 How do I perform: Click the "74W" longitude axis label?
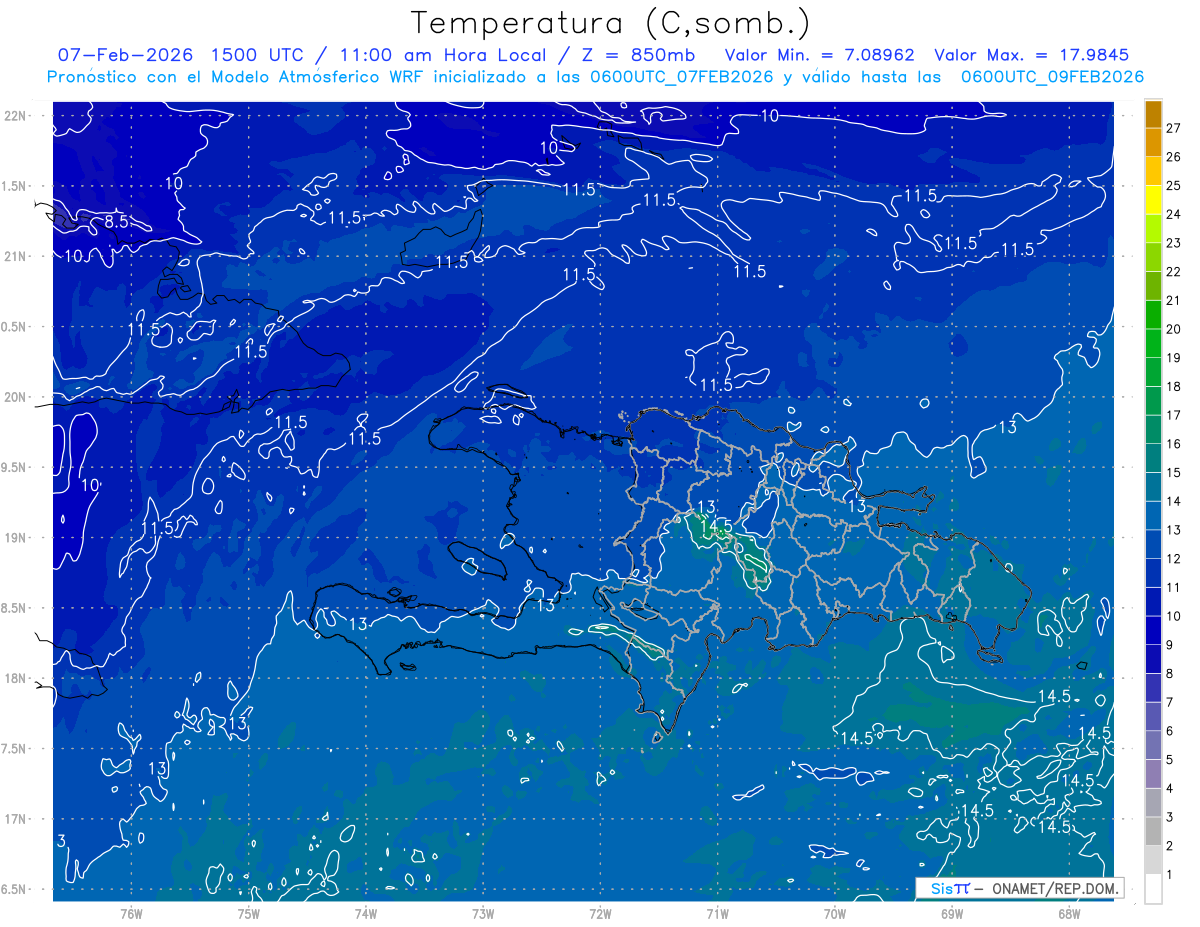(x=366, y=913)
